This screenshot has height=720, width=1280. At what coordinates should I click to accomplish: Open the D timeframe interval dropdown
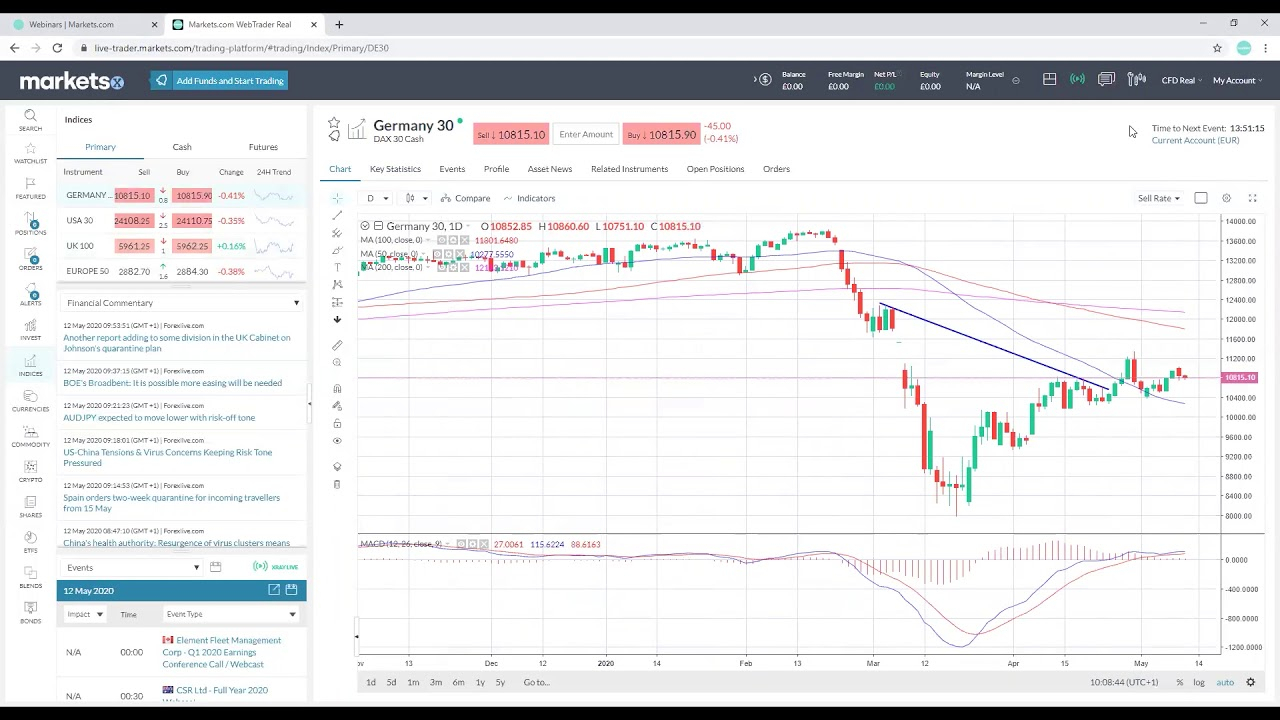click(x=377, y=198)
